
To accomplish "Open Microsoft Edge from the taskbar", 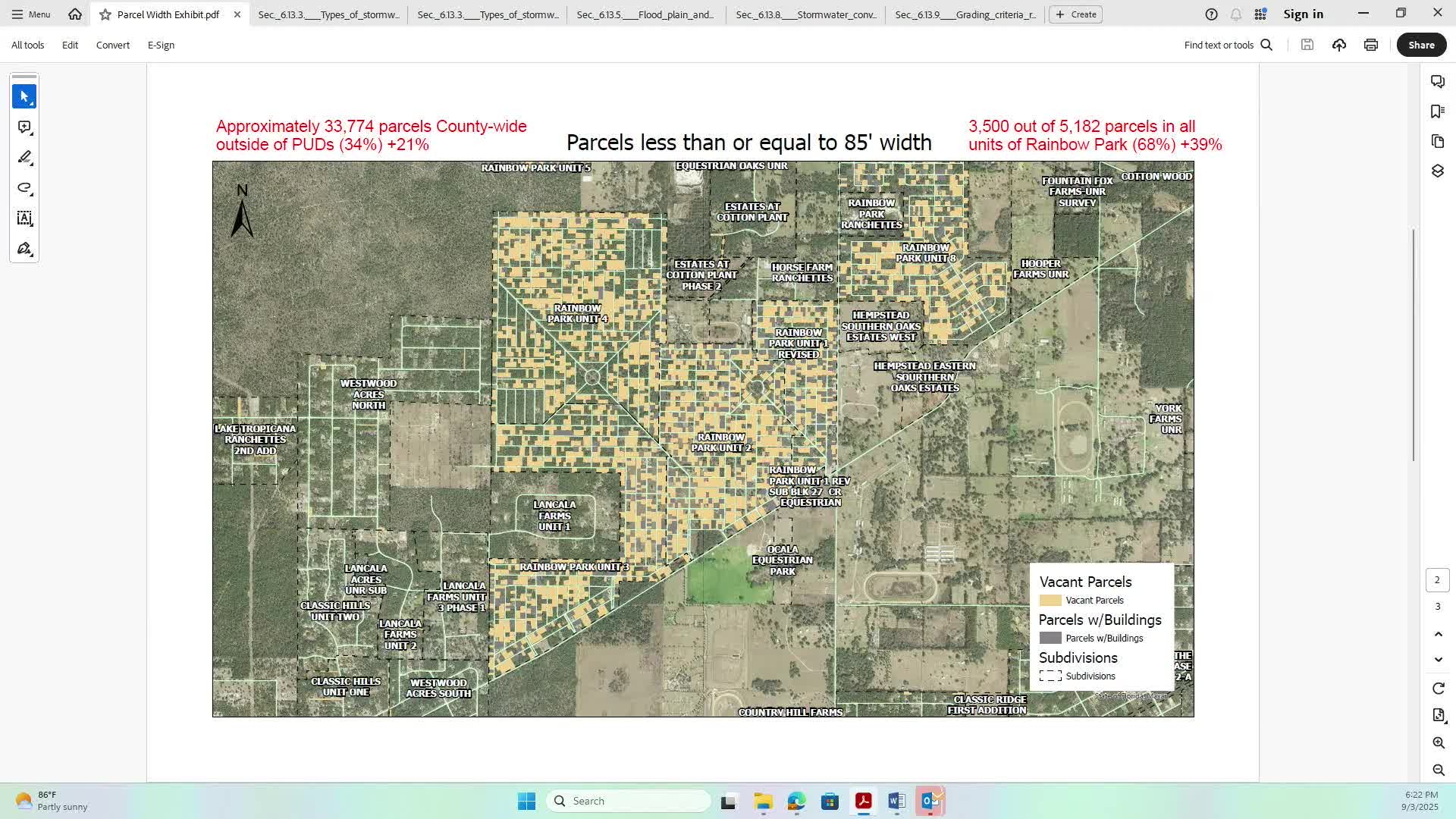I will 796,801.
